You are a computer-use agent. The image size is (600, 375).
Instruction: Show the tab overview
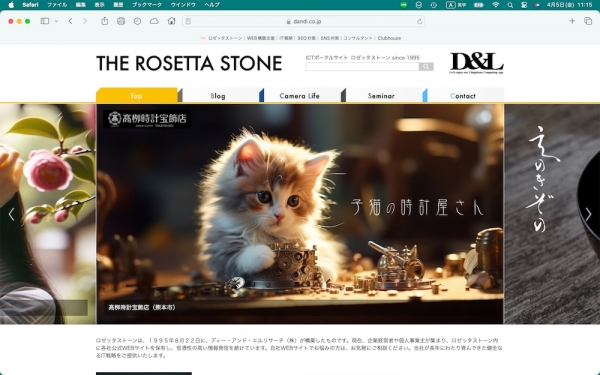[x=588, y=21]
